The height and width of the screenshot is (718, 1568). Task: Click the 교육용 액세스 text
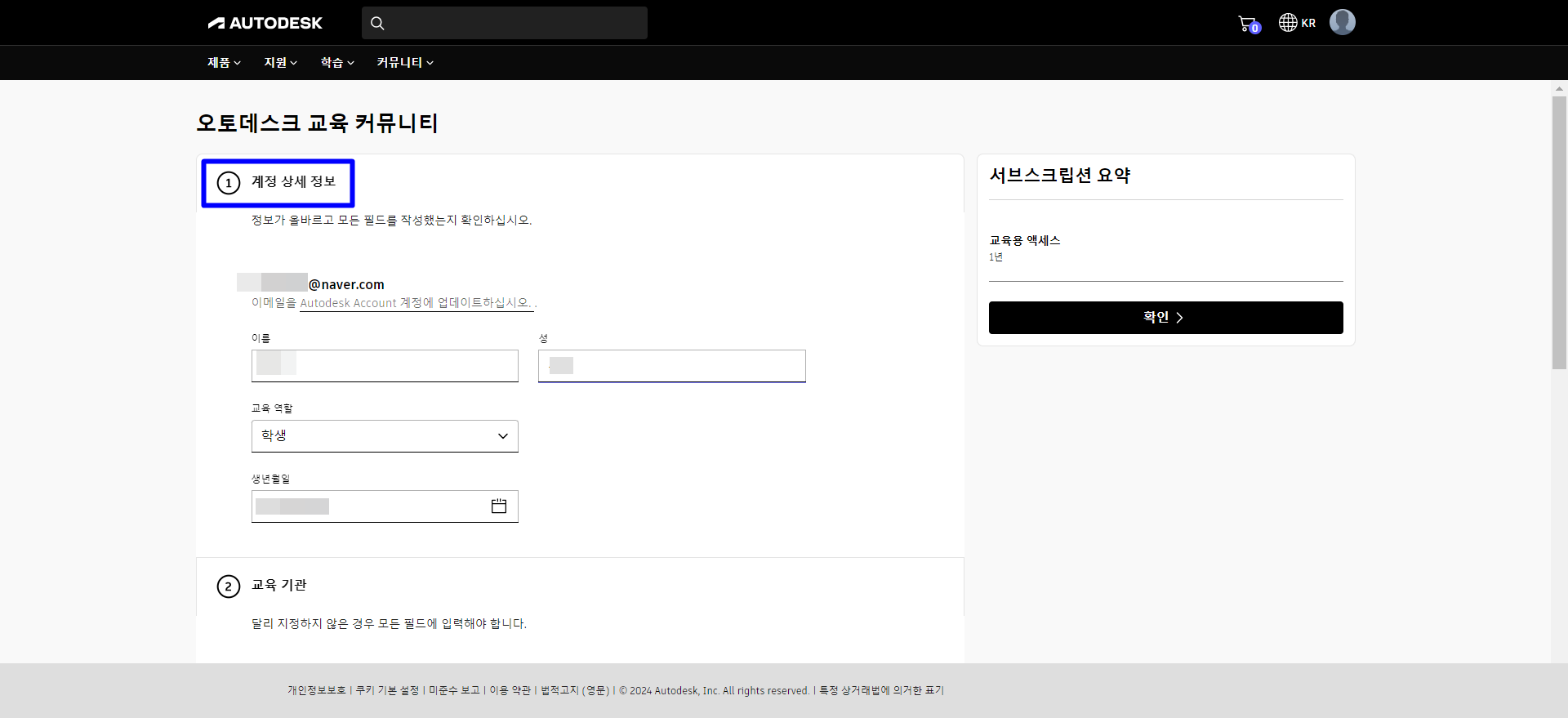tap(1024, 240)
